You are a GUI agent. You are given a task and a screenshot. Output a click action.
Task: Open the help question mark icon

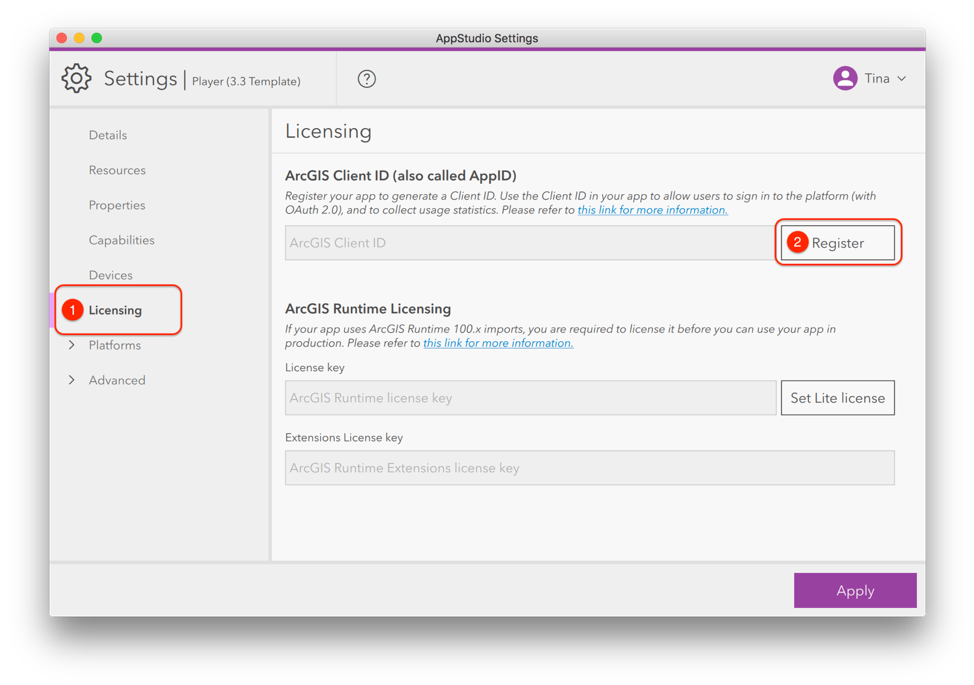(x=366, y=79)
